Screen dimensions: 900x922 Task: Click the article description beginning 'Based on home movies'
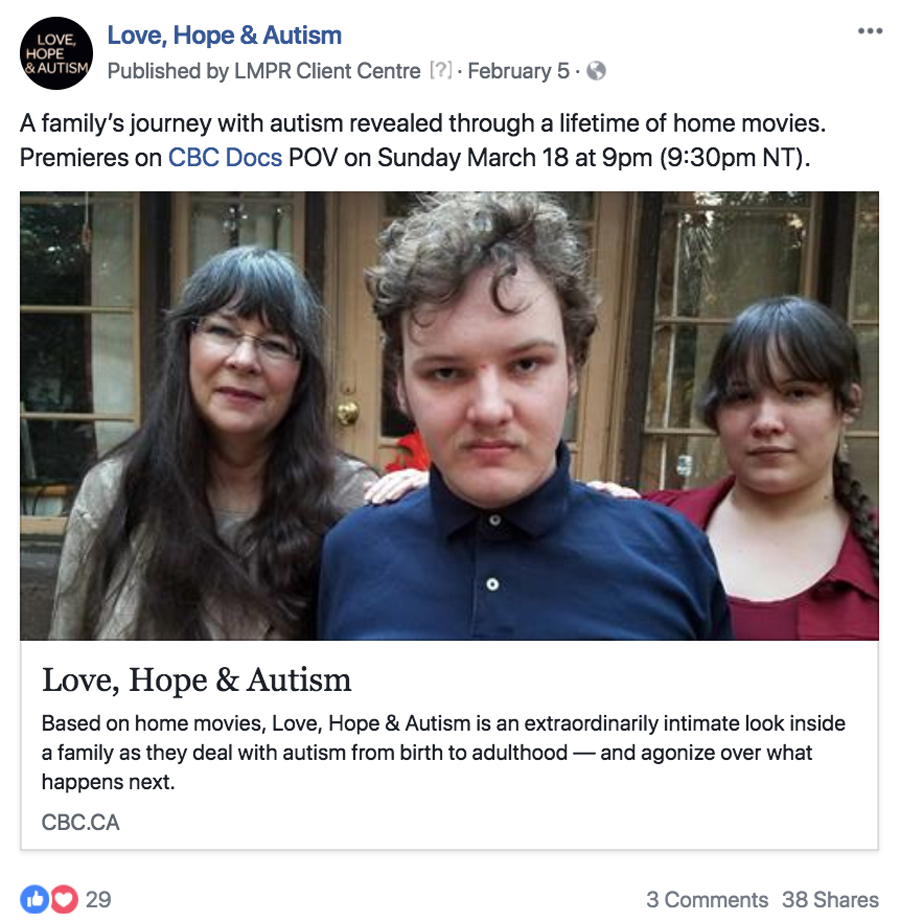click(443, 753)
